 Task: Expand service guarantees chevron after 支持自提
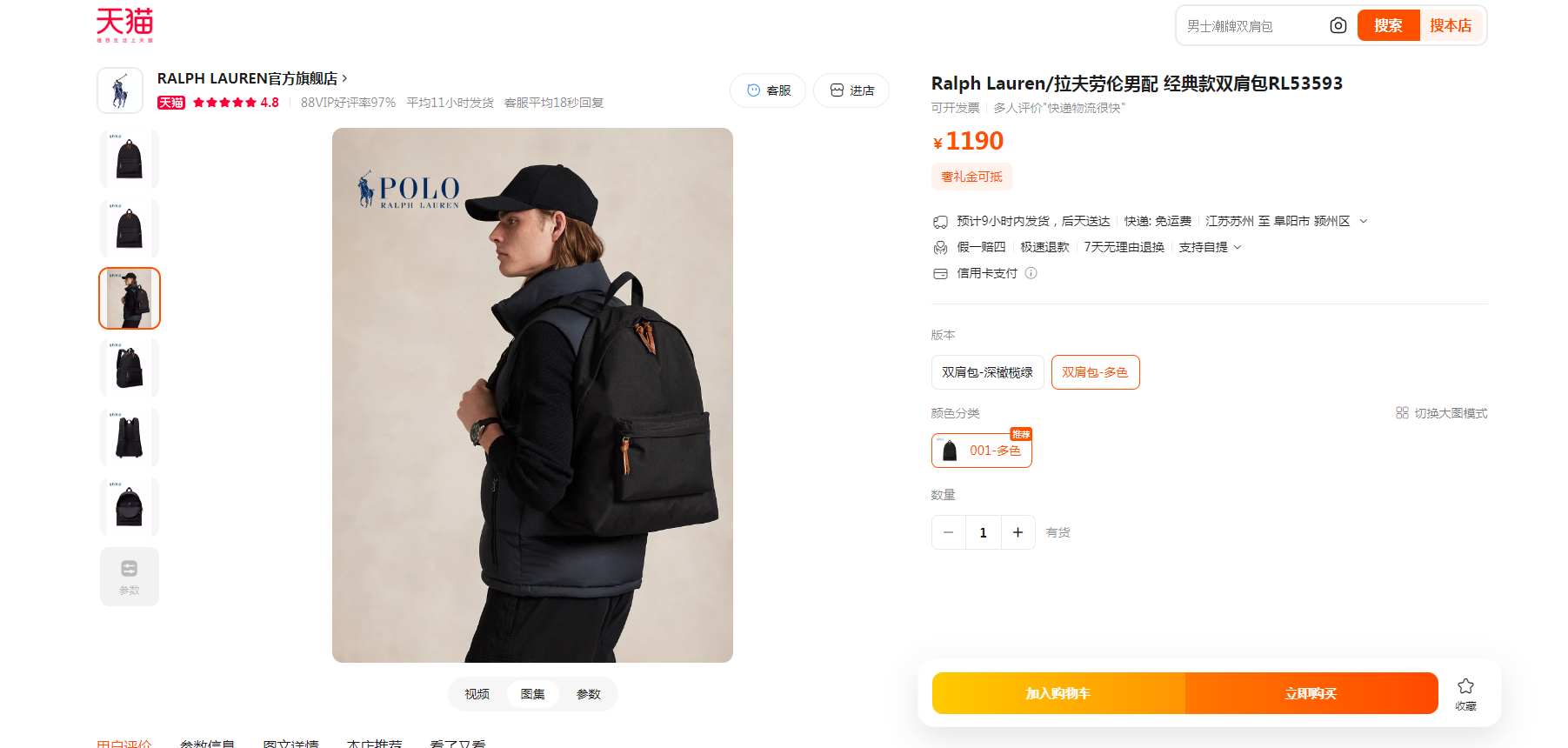[1238, 247]
